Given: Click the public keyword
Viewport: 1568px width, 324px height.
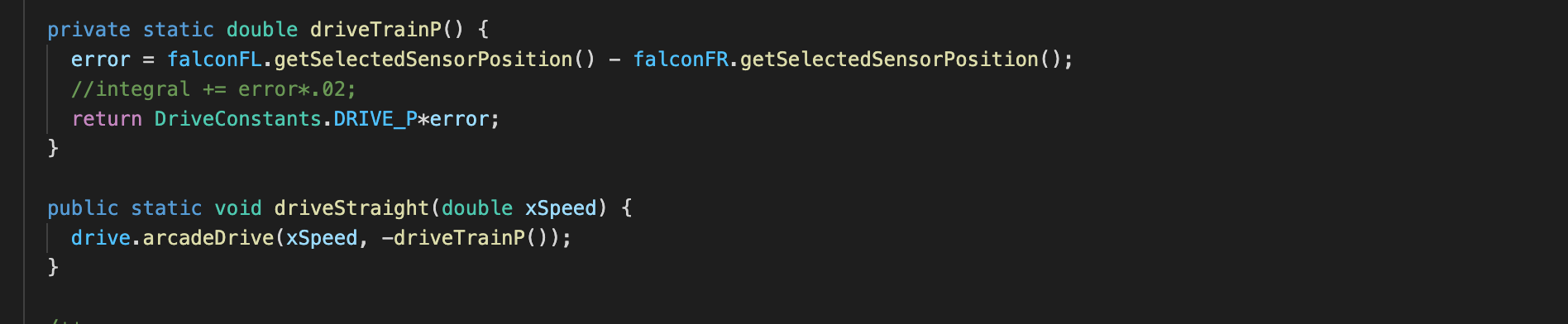Looking at the screenshot, I should click(x=83, y=208).
